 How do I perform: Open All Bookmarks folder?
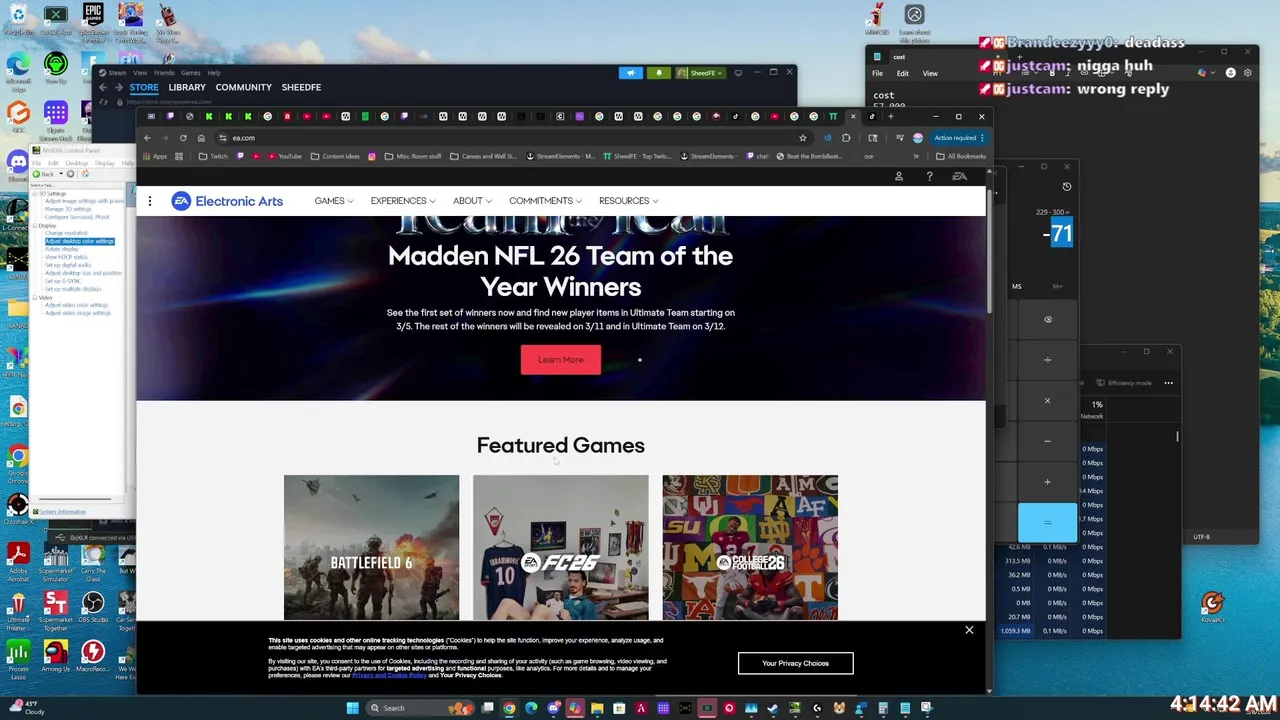click(961, 156)
